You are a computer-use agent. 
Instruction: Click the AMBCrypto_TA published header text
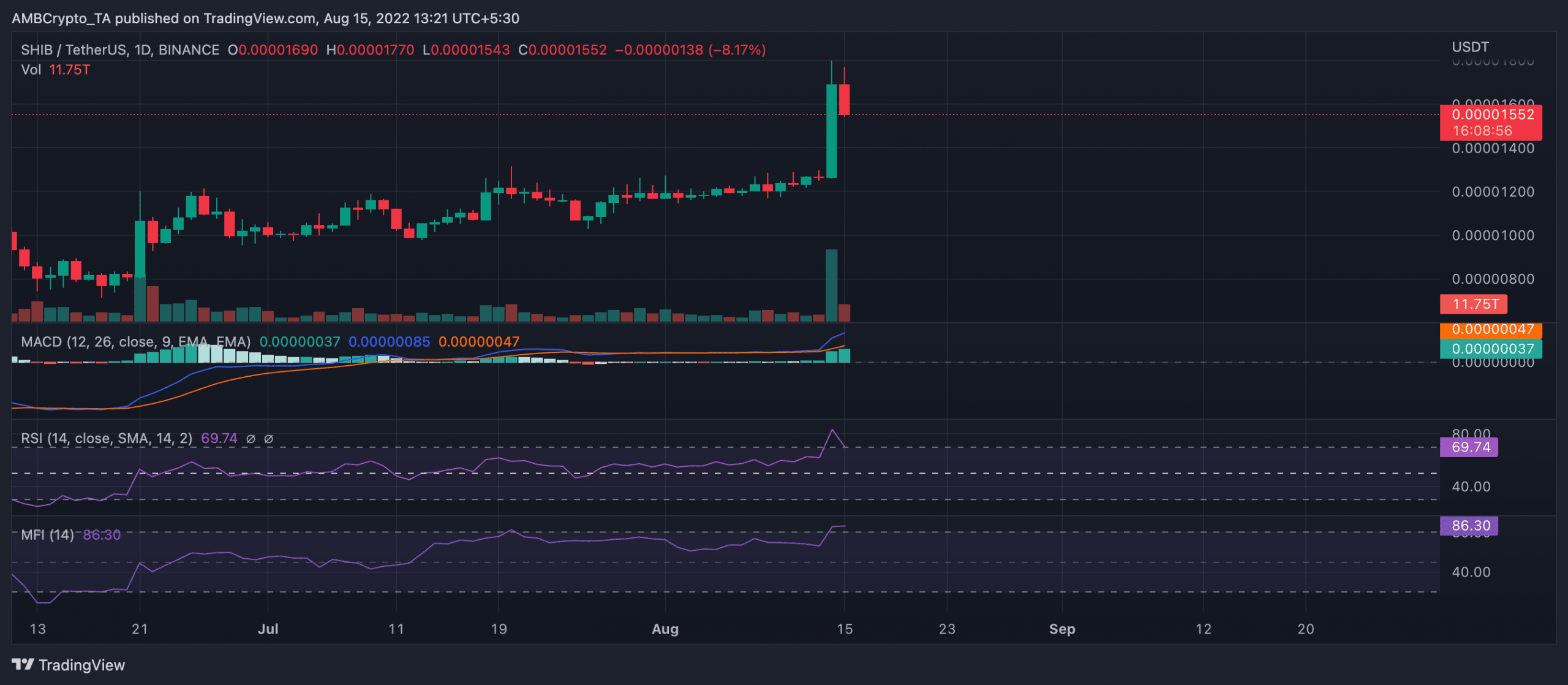coord(265,18)
